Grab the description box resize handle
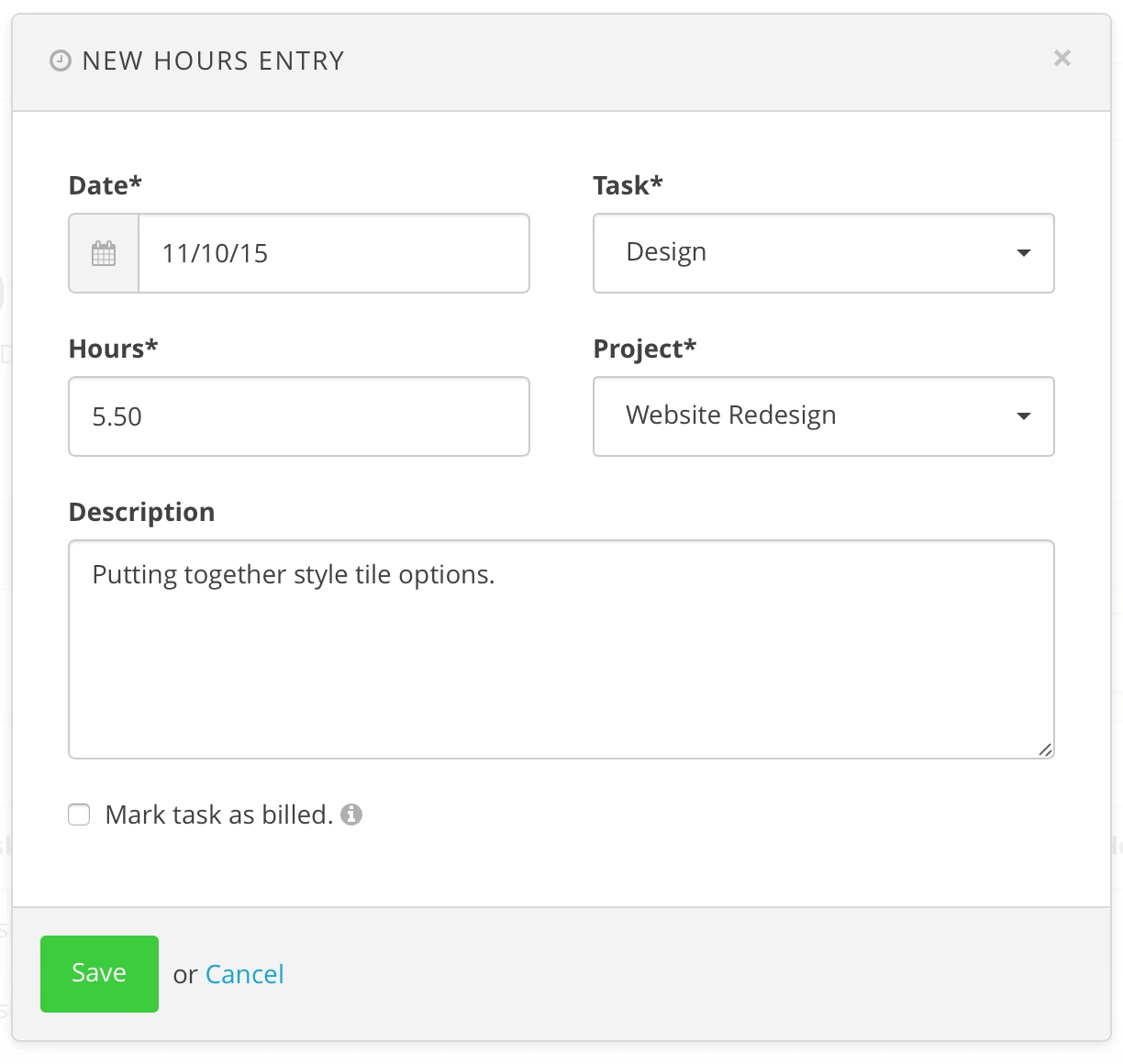1123x1064 pixels. (1044, 749)
